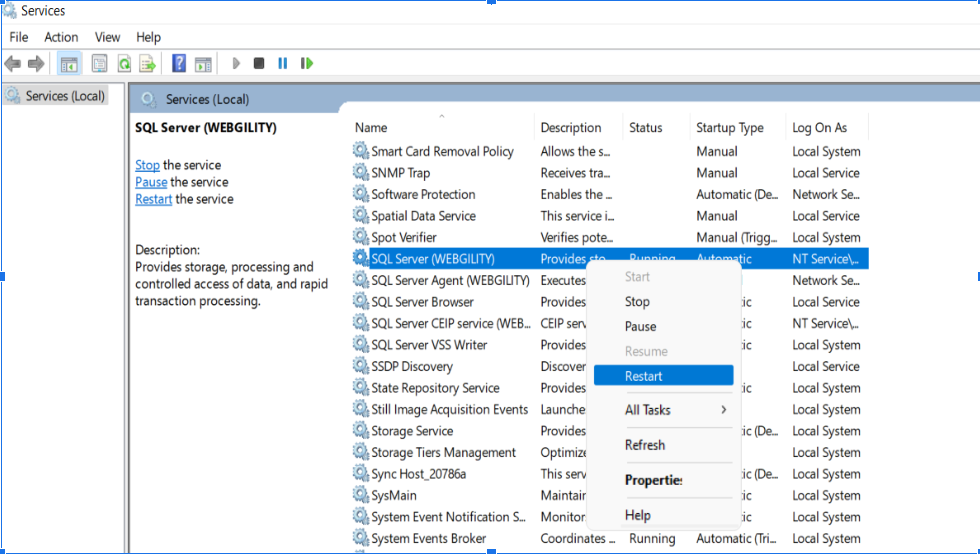Select the SQL Server Agent (WEBGILITY) service
This screenshot has height=554, width=980.
tap(450, 280)
